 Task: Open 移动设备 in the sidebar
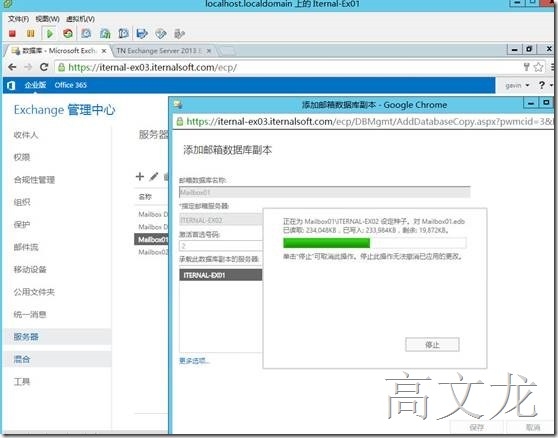(x=30, y=269)
